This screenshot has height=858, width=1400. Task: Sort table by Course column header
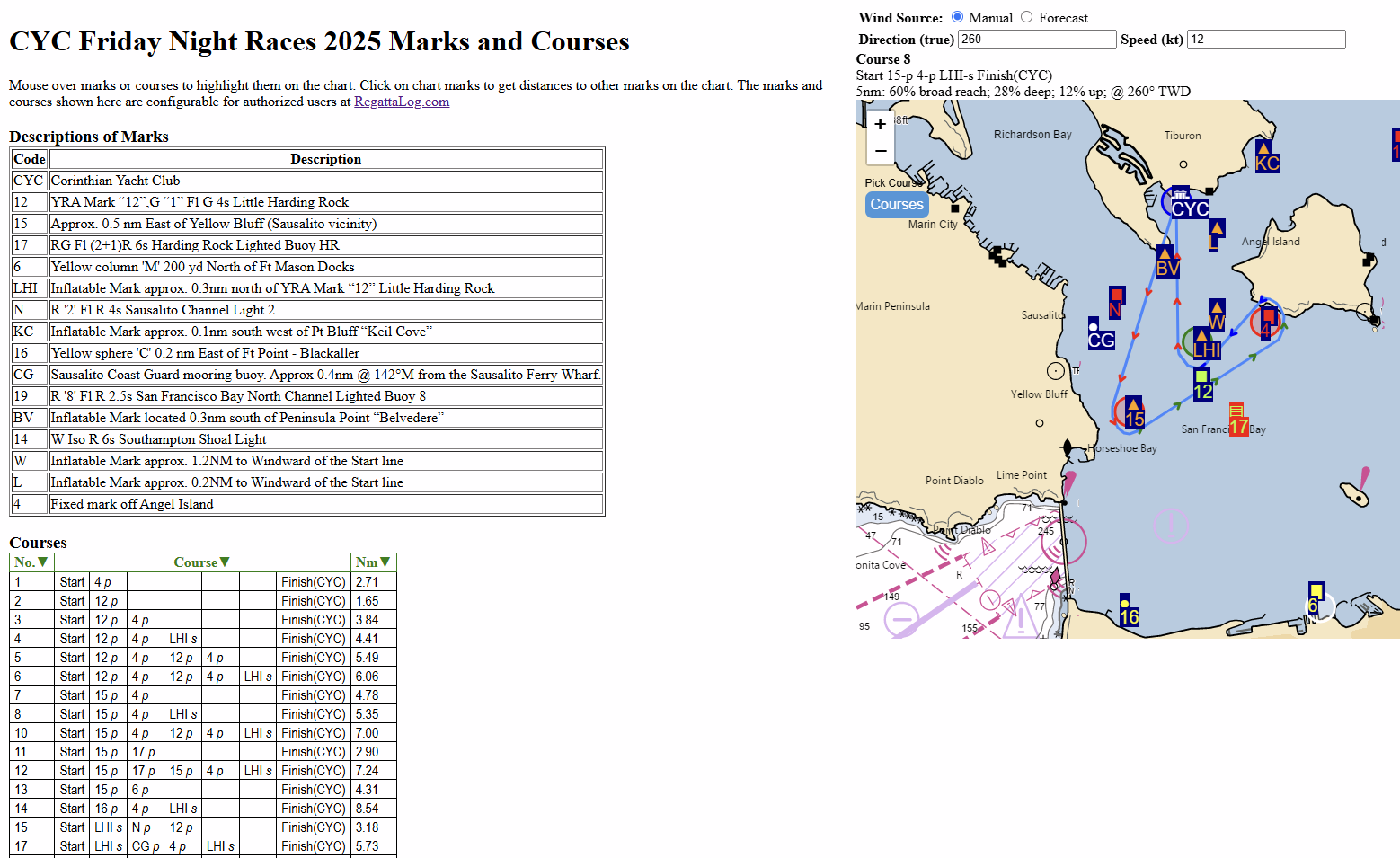coord(201,562)
